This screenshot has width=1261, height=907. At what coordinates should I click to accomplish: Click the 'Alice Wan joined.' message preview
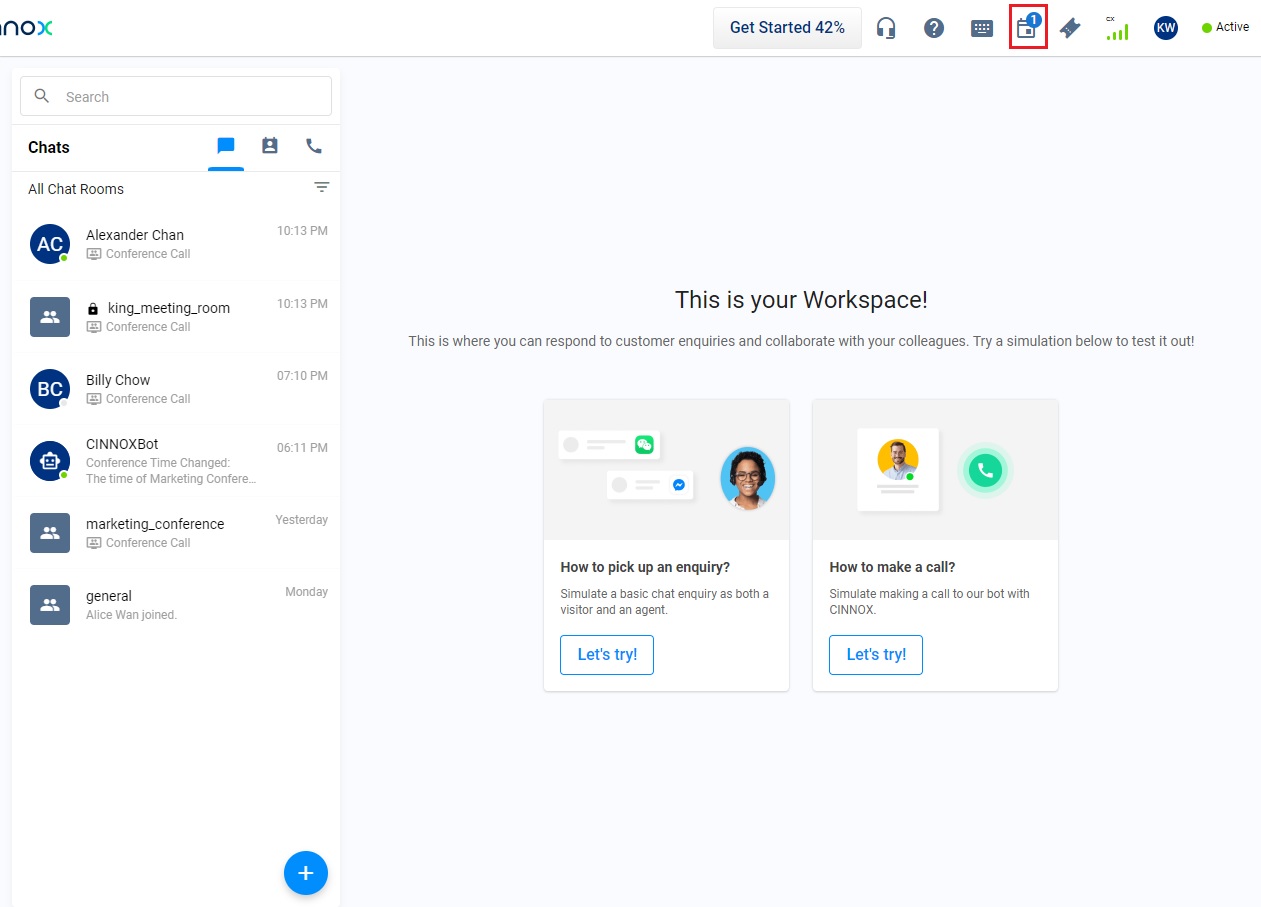pos(131,615)
